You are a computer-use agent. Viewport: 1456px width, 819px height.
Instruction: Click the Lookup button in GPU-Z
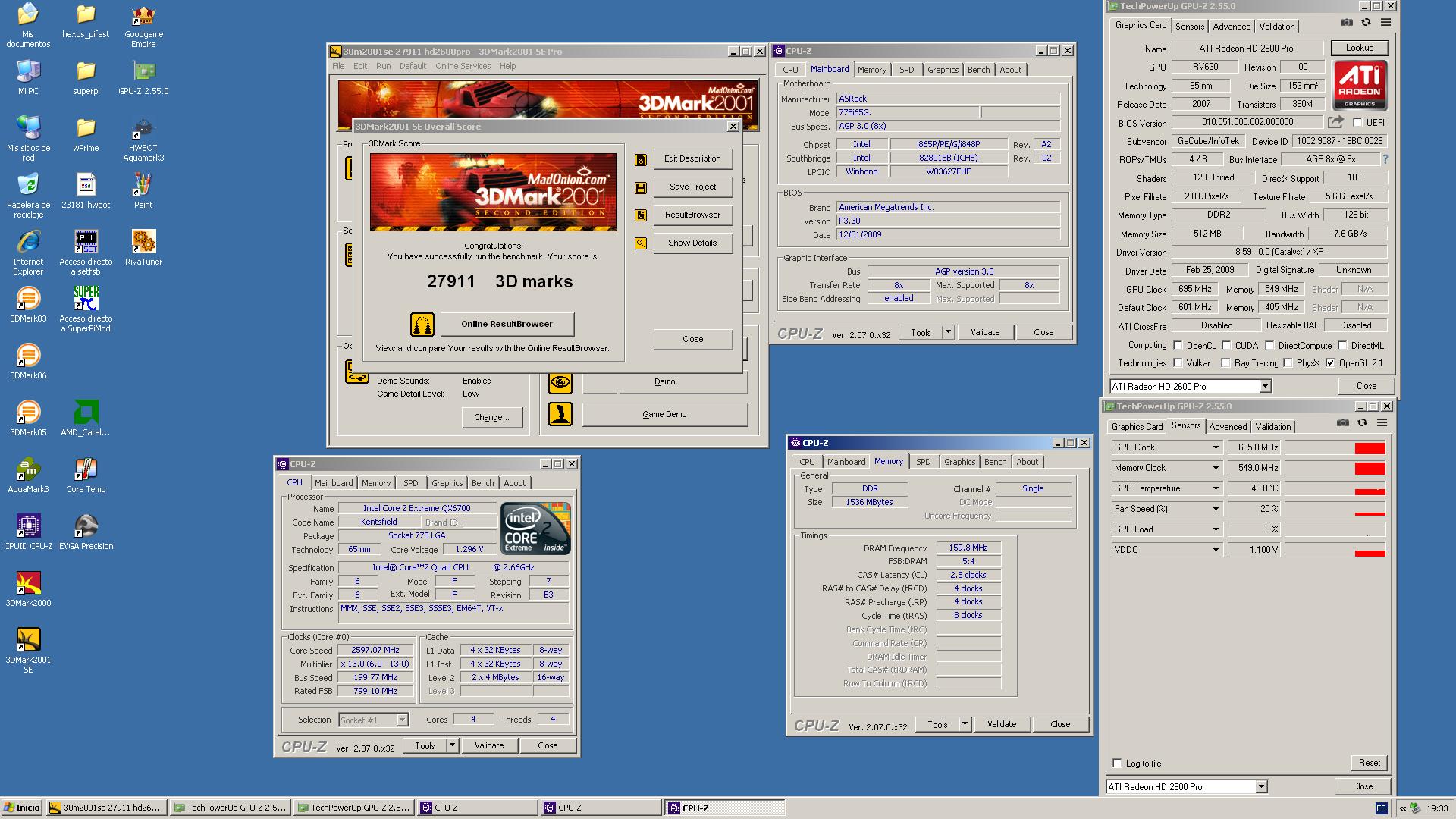coord(1360,48)
